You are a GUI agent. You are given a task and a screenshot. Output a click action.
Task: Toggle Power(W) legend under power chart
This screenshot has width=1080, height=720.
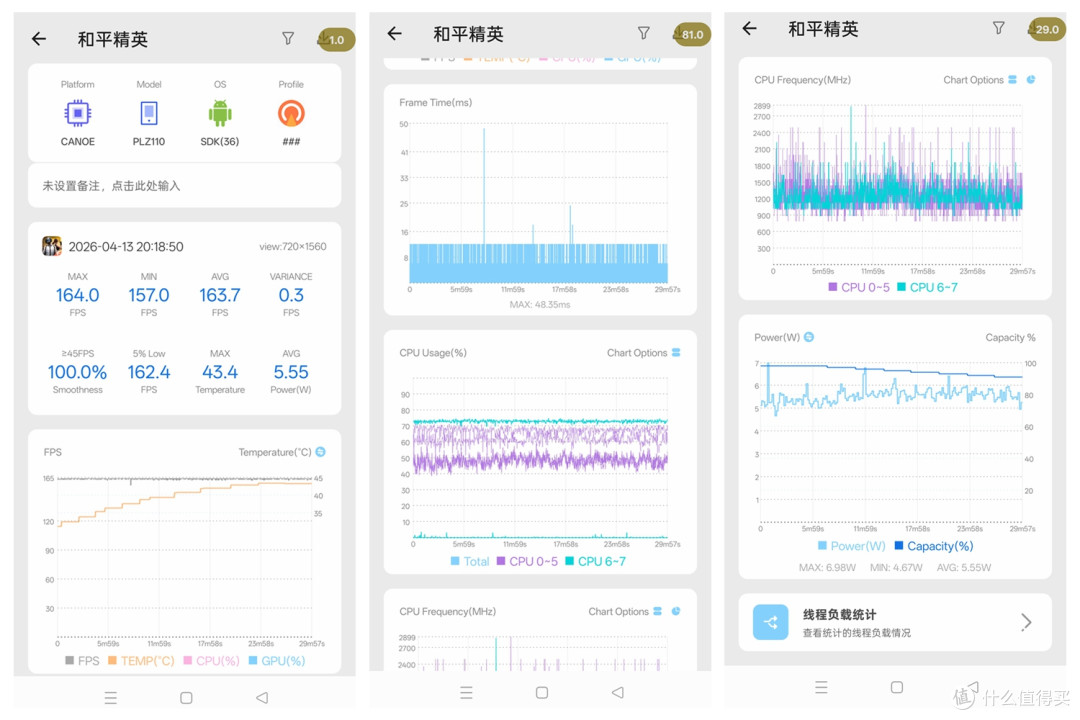pyautogui.click(x=851, y=546)
